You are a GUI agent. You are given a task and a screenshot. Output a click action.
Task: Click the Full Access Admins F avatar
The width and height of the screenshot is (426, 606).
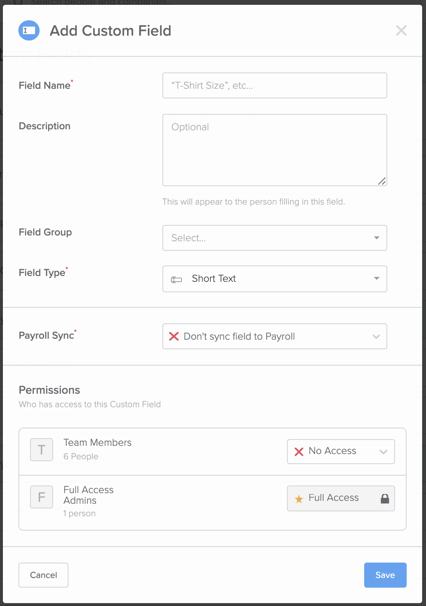pyautogui.click(x=41, y=497)
